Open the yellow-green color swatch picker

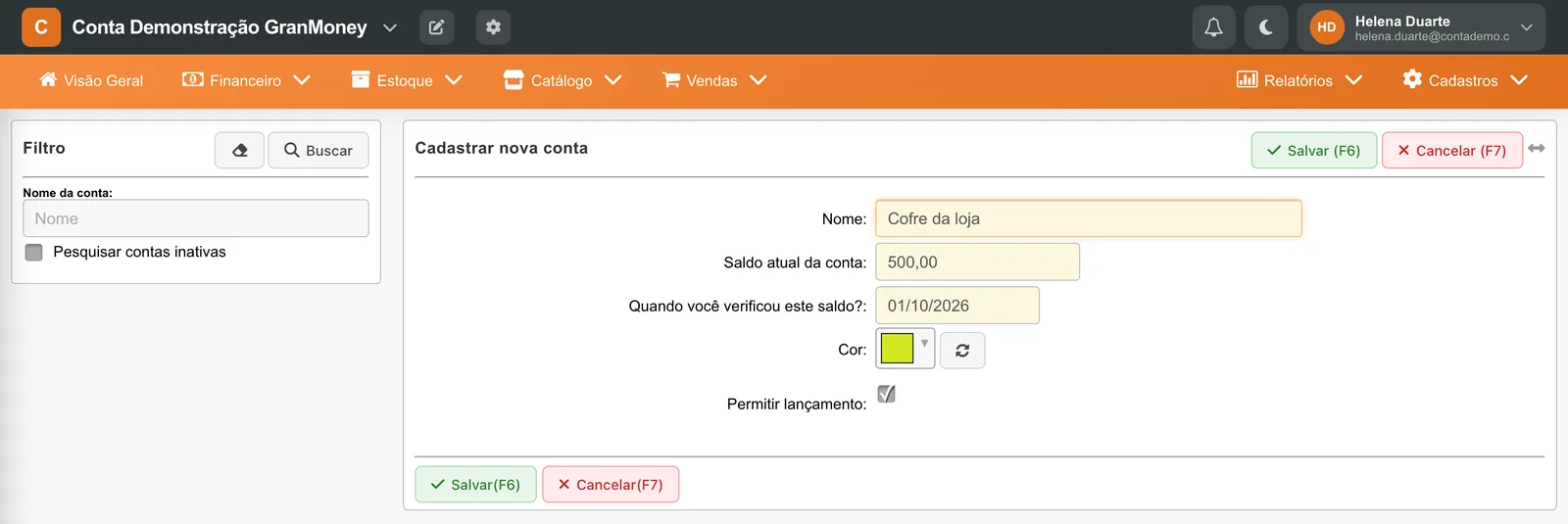898,349
